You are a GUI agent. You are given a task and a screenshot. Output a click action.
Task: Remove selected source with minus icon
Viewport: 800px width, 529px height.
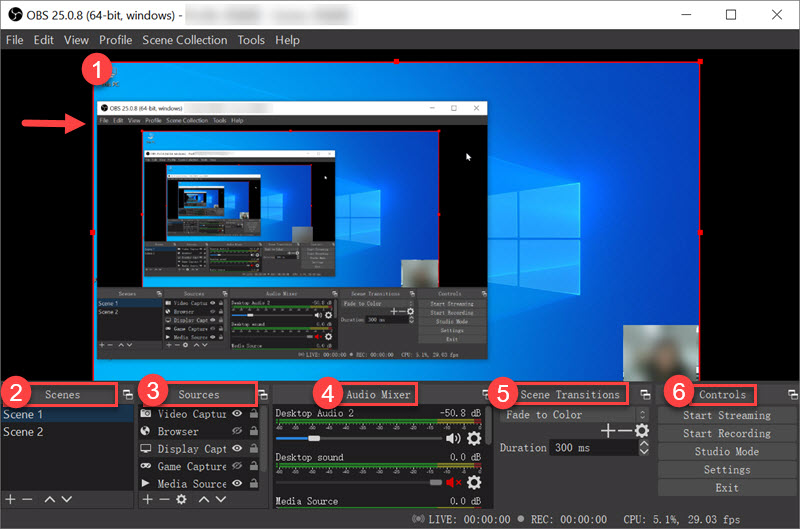coord(164,498)
